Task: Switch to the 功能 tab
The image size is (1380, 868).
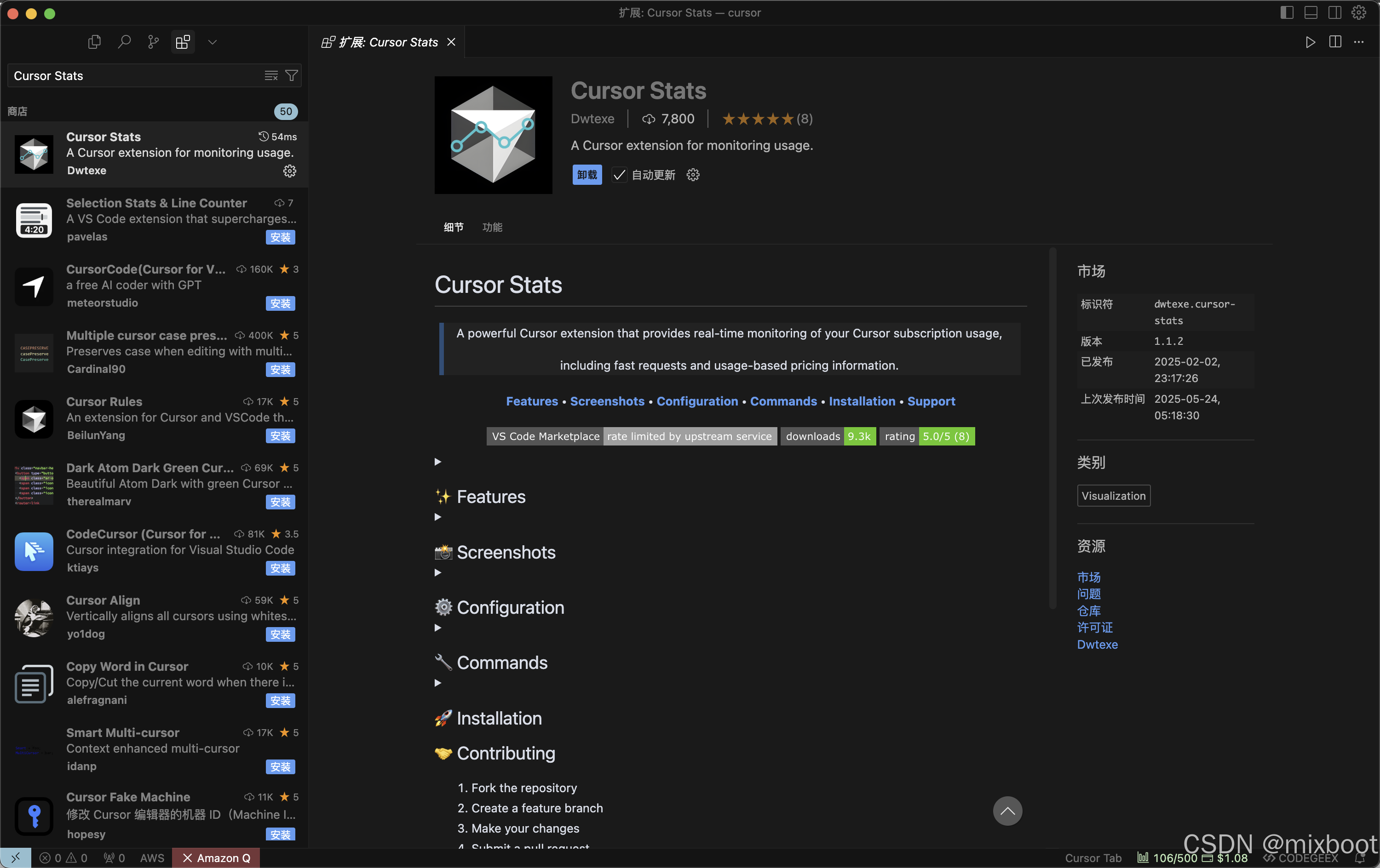Action: click(492, 228)
